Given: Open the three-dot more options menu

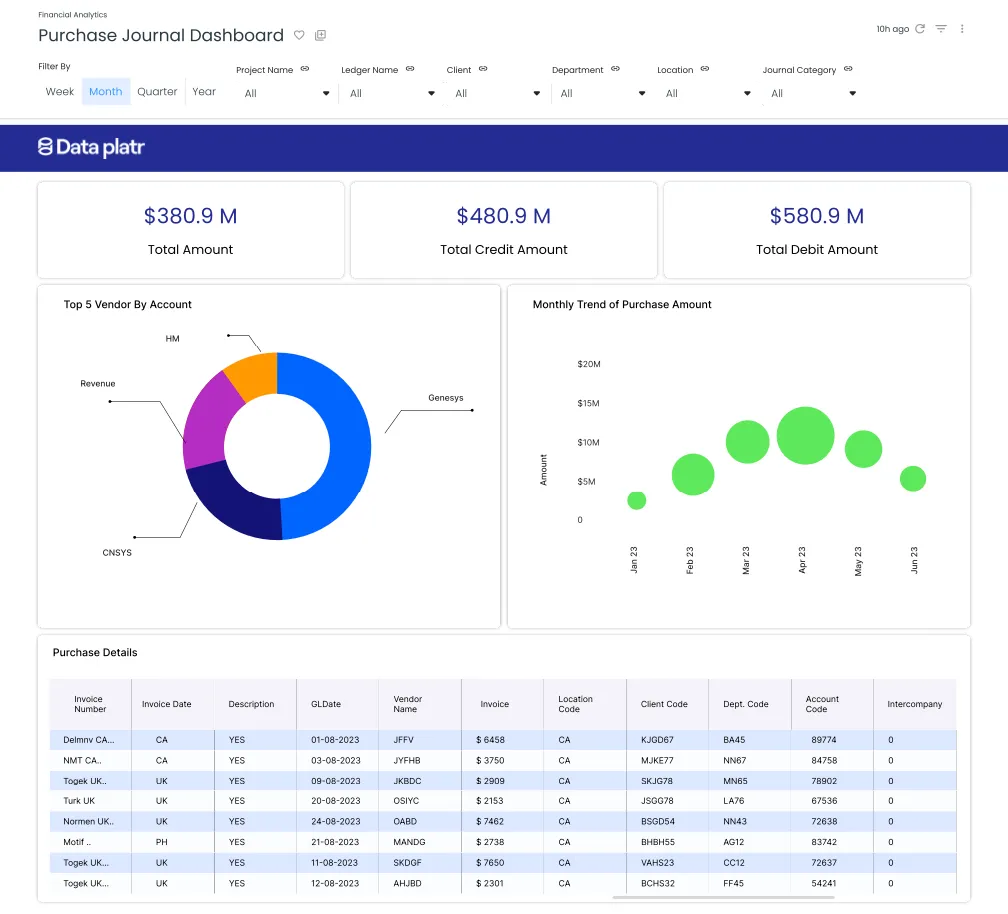Looking at the screenshot, I should 962,29.
